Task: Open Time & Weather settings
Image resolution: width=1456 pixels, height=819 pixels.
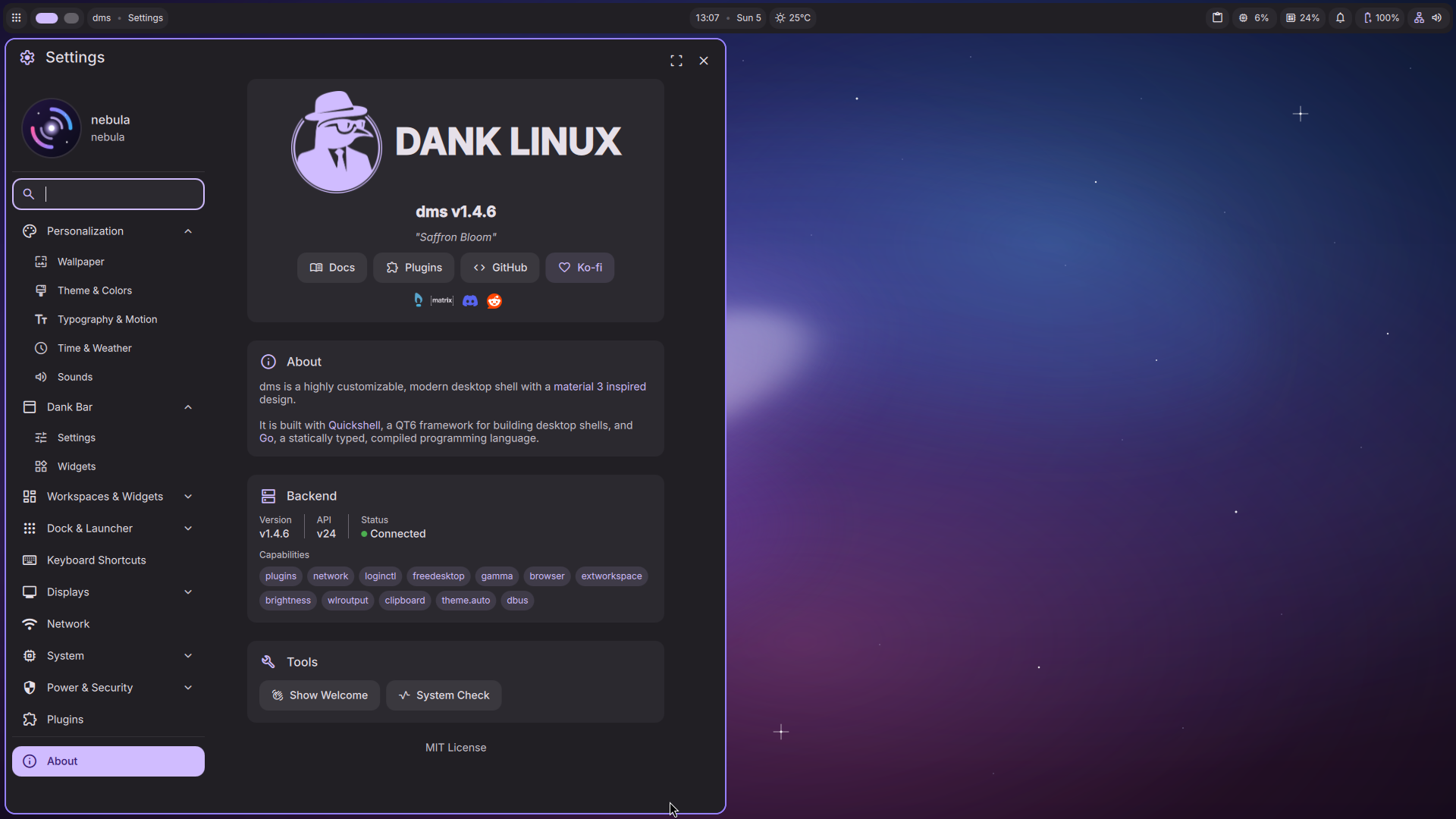Action: click(108, 348)
